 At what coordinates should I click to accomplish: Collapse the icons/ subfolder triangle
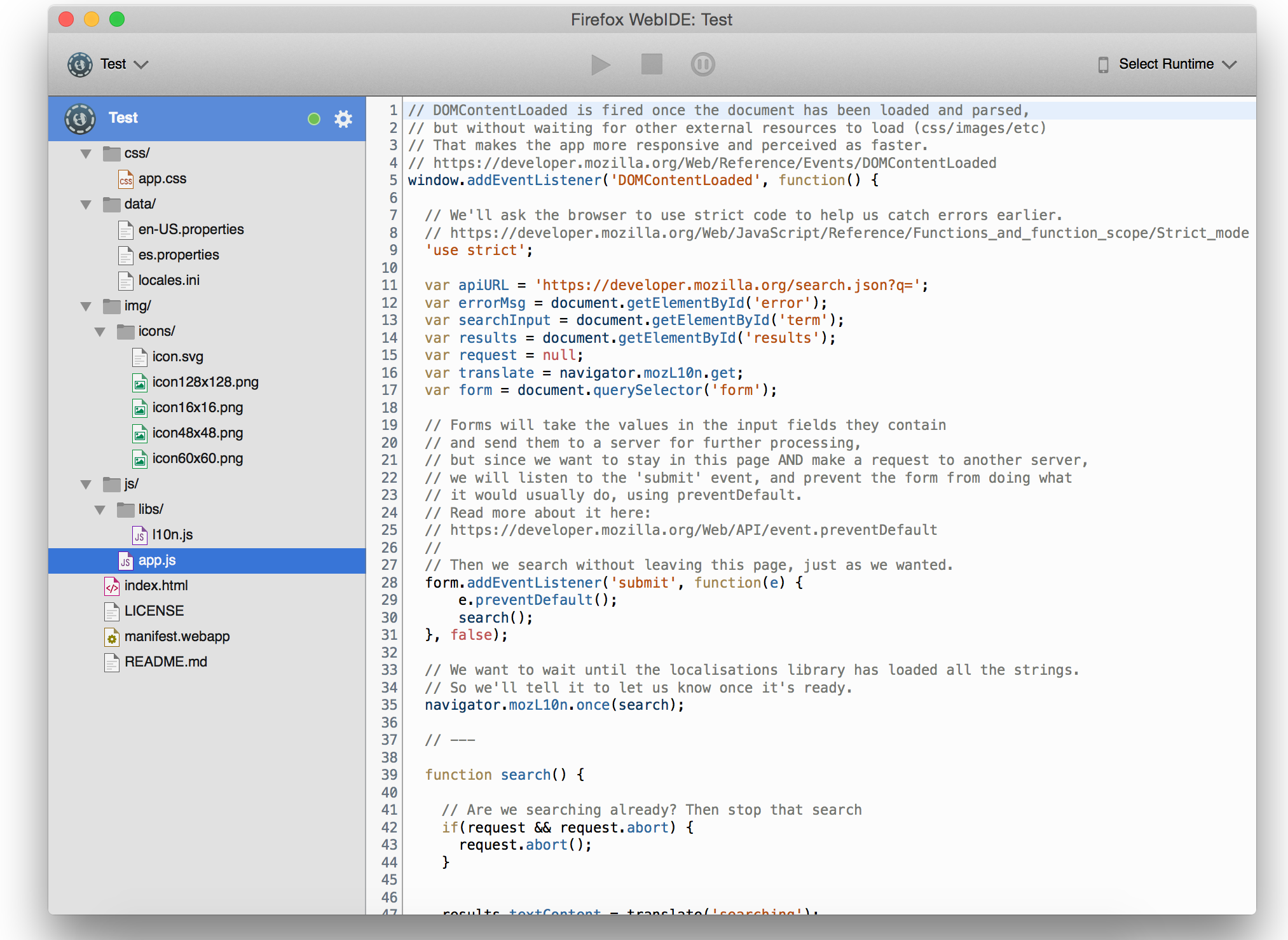[x=100, y=332]
